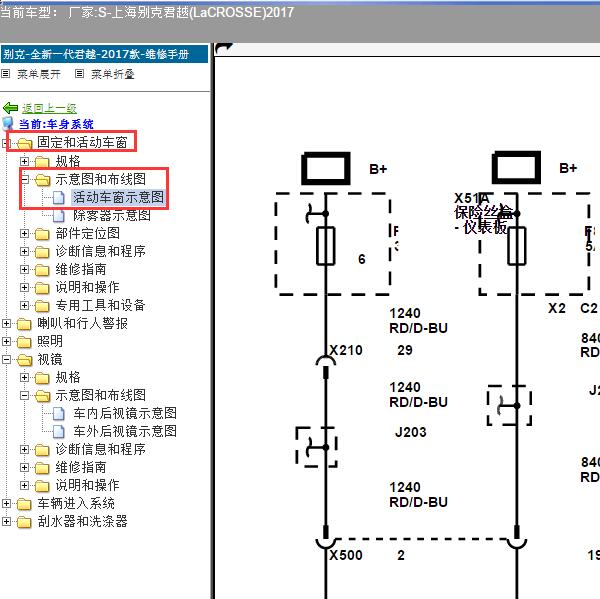Click the 视镜 folder icon
This screenshot has width=600, height=599.
pyautogui.click(x=24, y=360)
